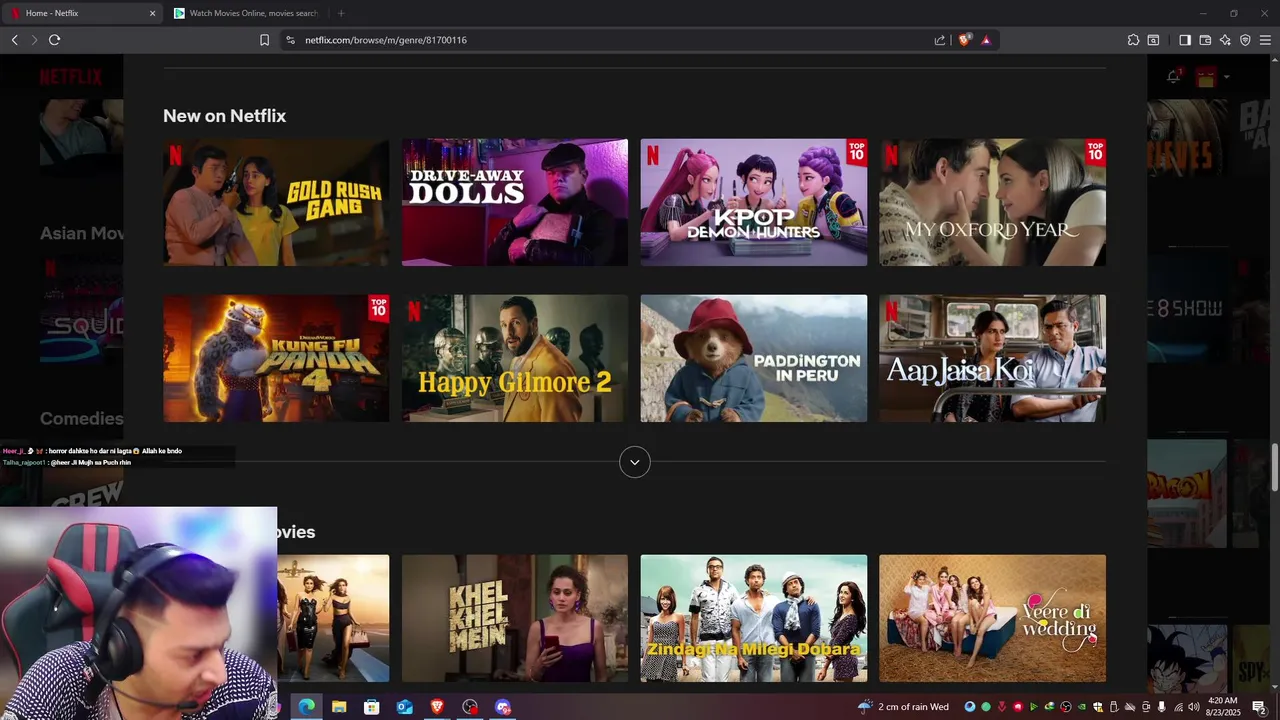Close the Home - Netflix tab
The image size is (1280, 720).
152,13
